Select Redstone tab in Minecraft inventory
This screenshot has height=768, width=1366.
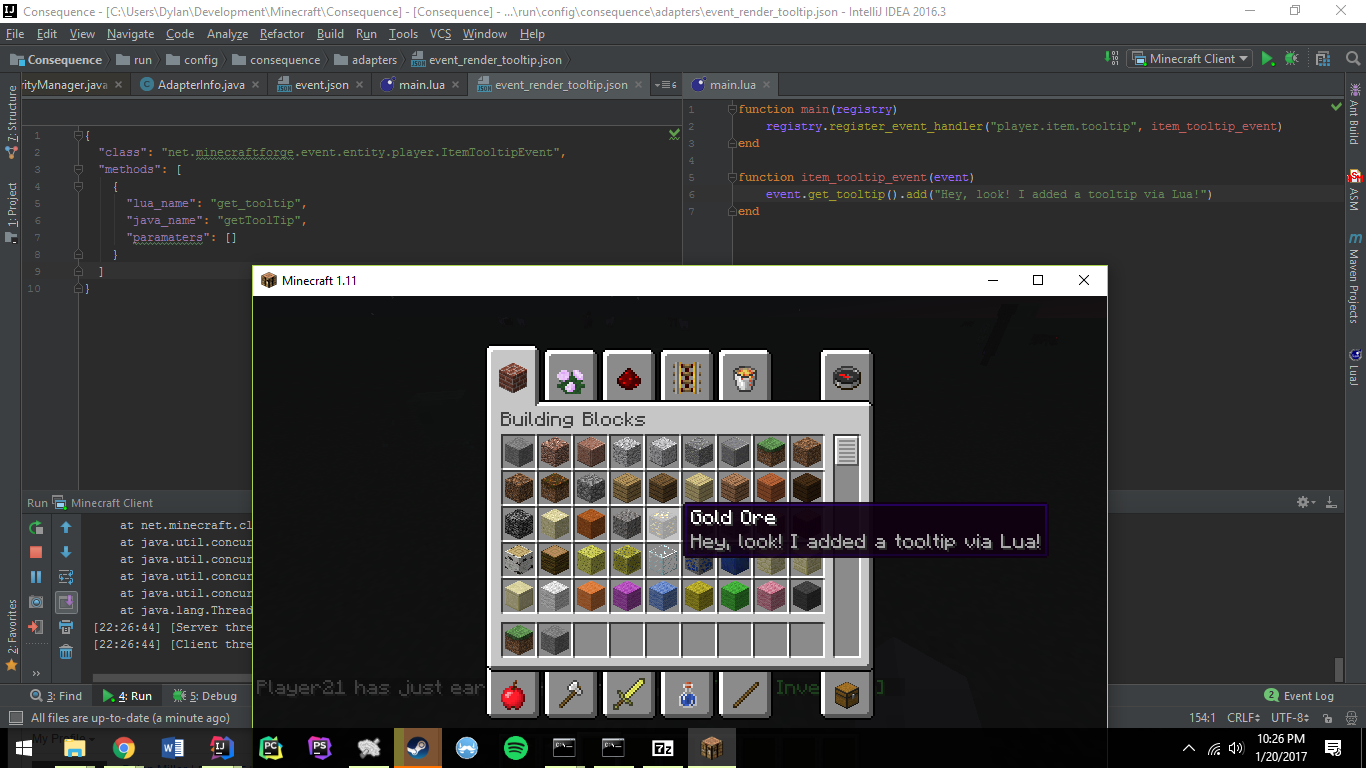(628, 377)
